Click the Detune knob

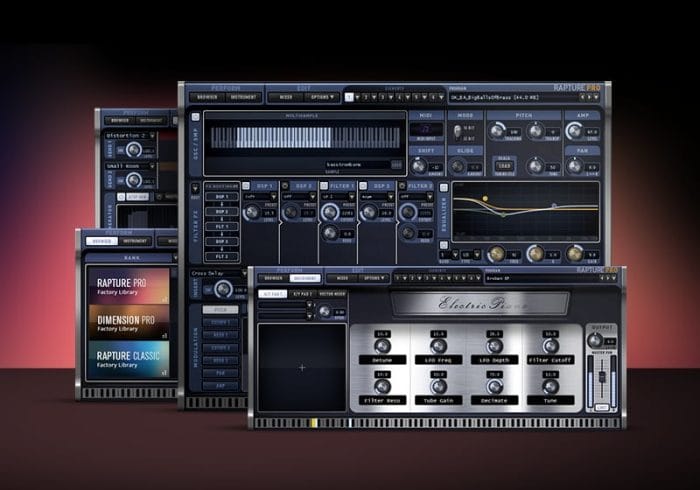[382, 346]
